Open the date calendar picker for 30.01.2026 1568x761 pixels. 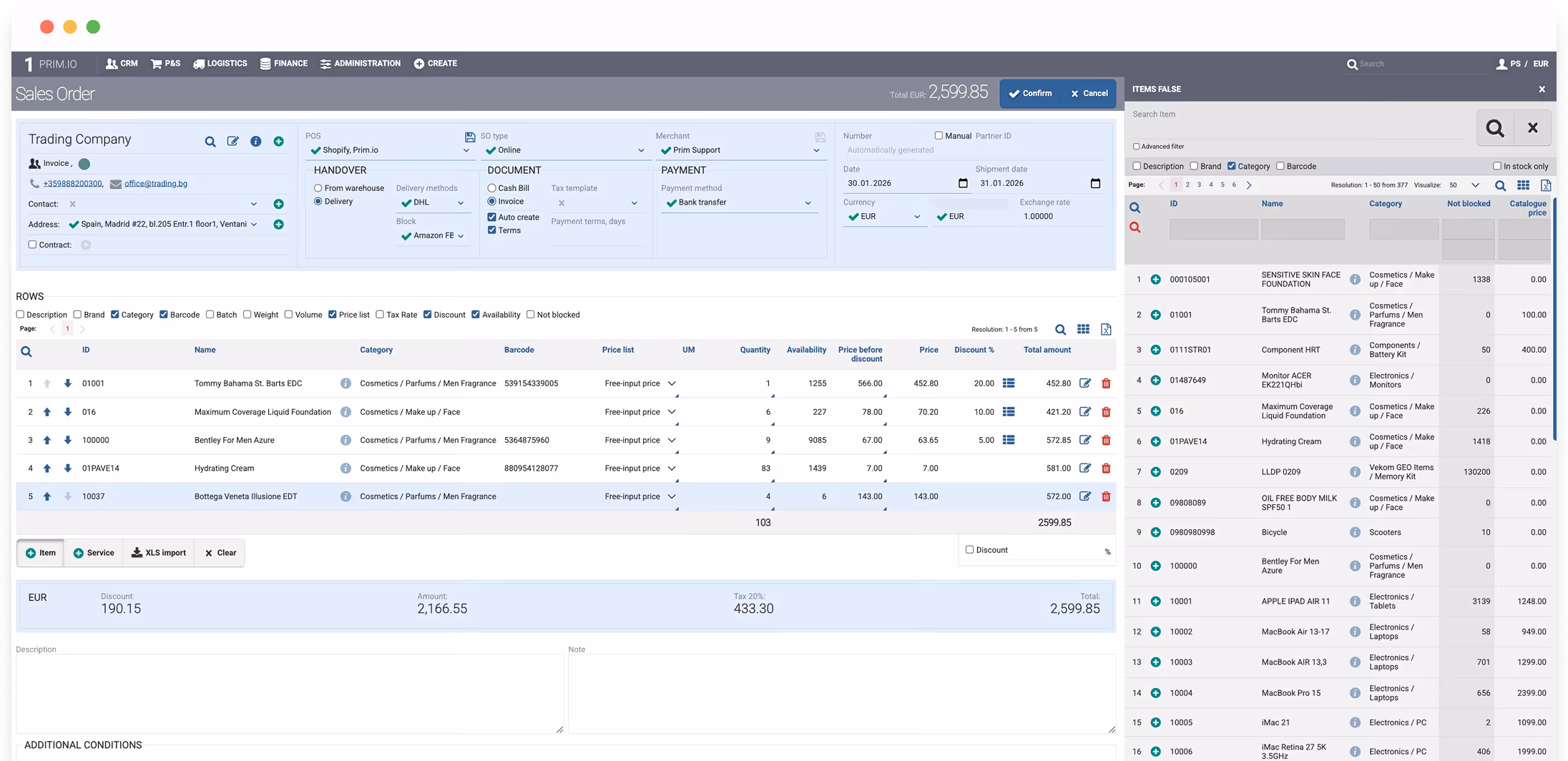pyautogui.click(x=963, y=183)
